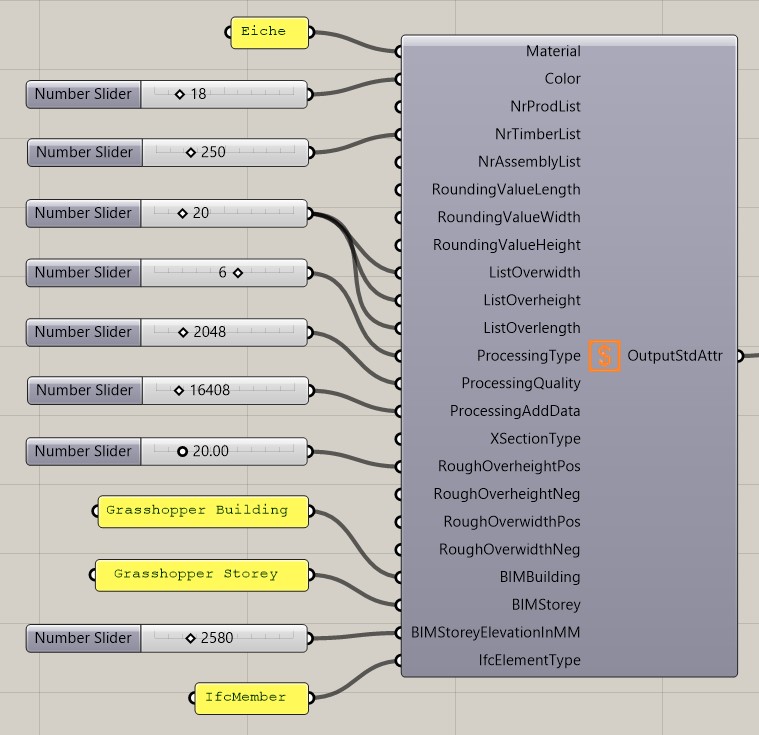Click the output grip of IfcMember panel
Viewport: 759px width, 735px height.
[x=311, y=698]
